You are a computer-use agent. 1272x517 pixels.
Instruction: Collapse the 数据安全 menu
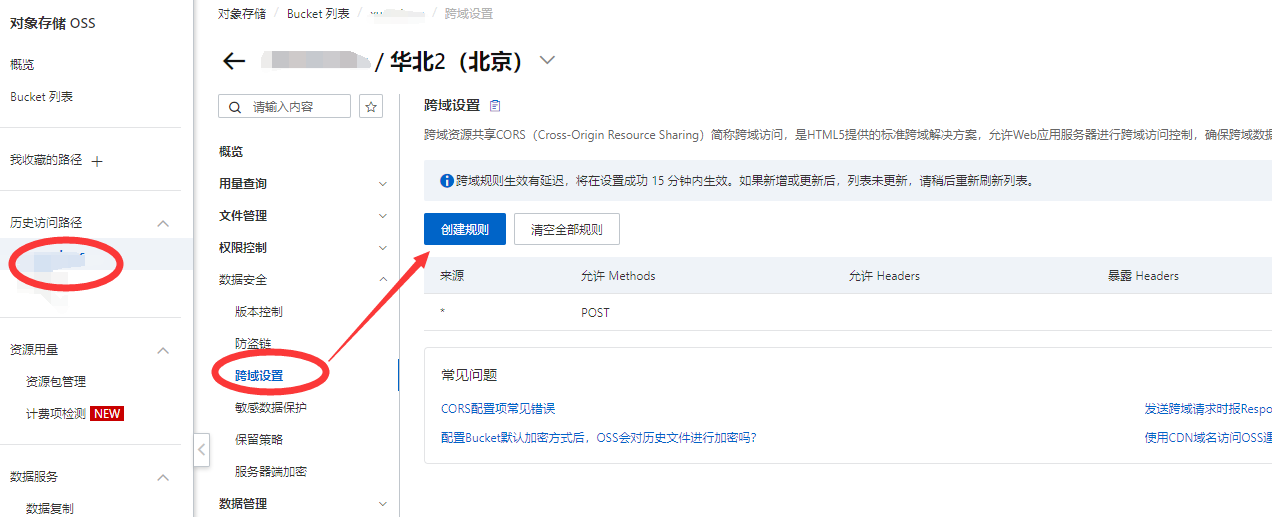[382, 280]
